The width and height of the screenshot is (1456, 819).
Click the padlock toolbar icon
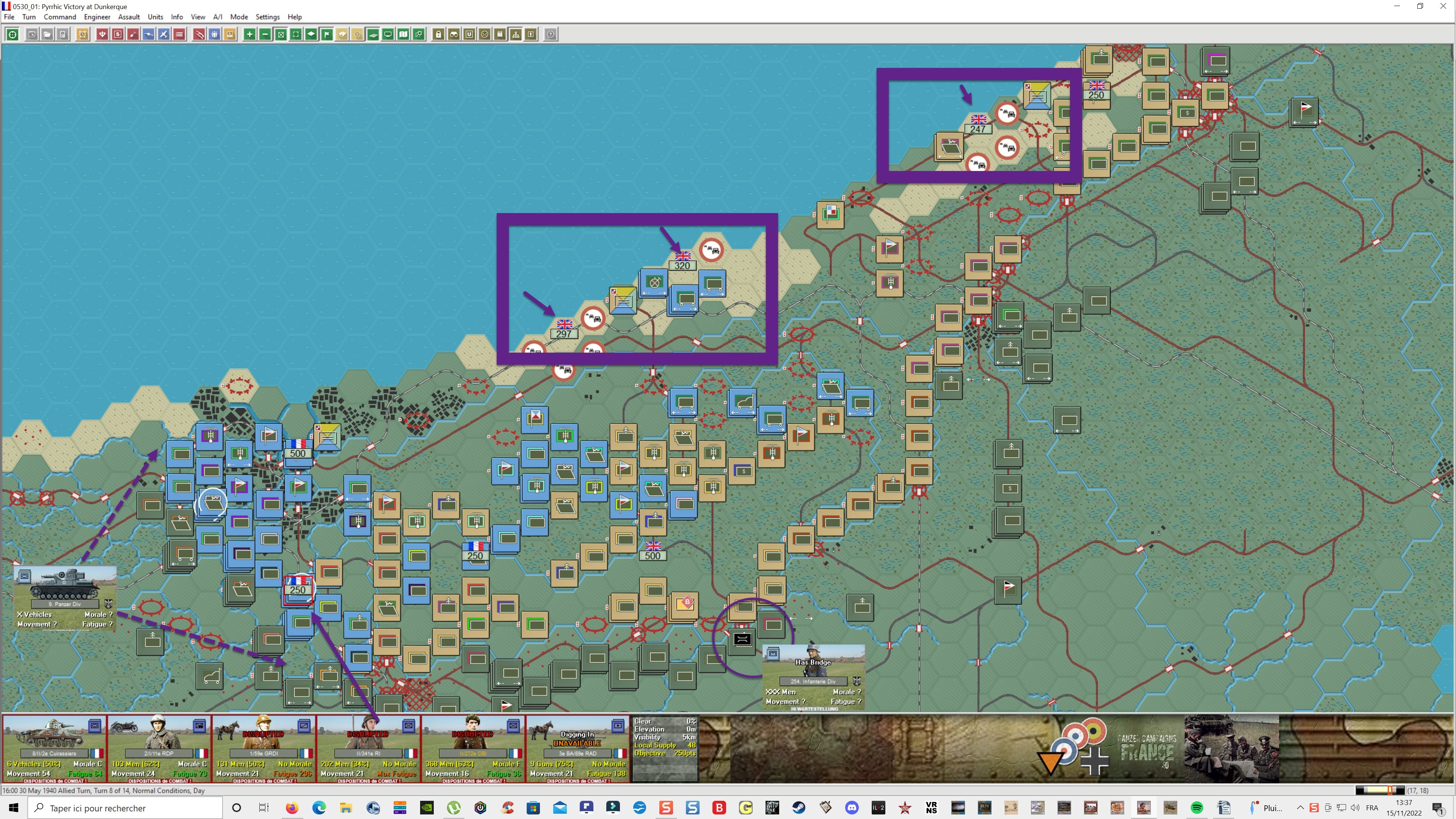pyautogui.click(x=438, y=35)
